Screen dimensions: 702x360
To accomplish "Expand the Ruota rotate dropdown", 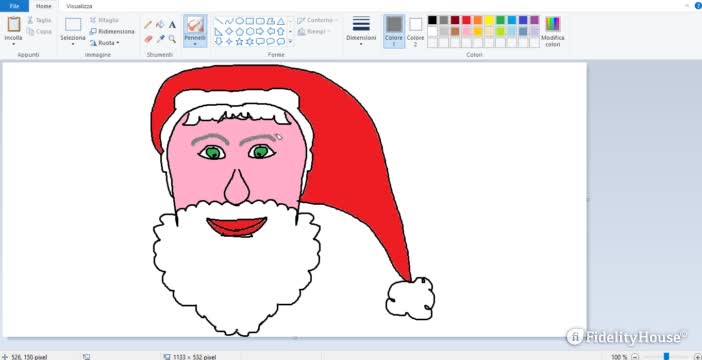I will [x=104, y=43].
